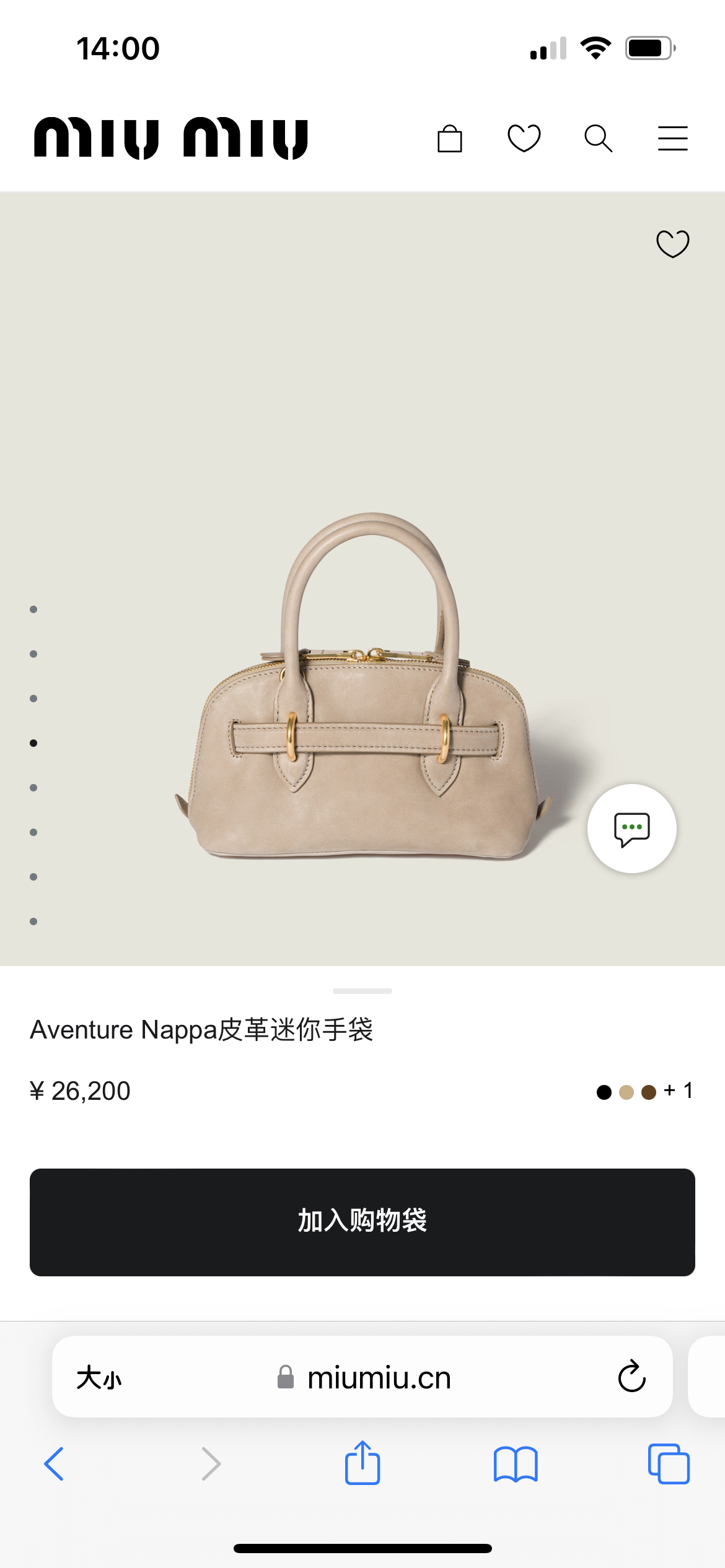Tap the search magnifier icon
This screenshot has width=725, height=1568.
point(599,138)
